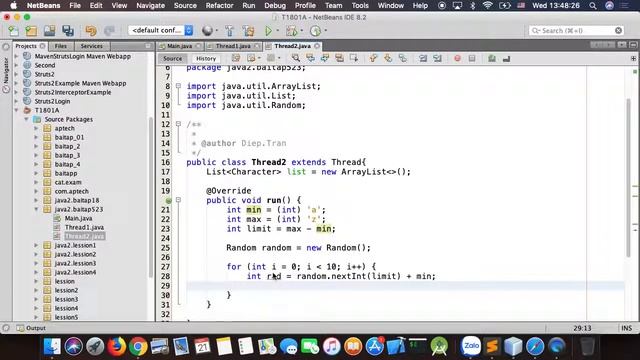
Task: Click Shift Line Right editor icon
Action: pos(438,59)
